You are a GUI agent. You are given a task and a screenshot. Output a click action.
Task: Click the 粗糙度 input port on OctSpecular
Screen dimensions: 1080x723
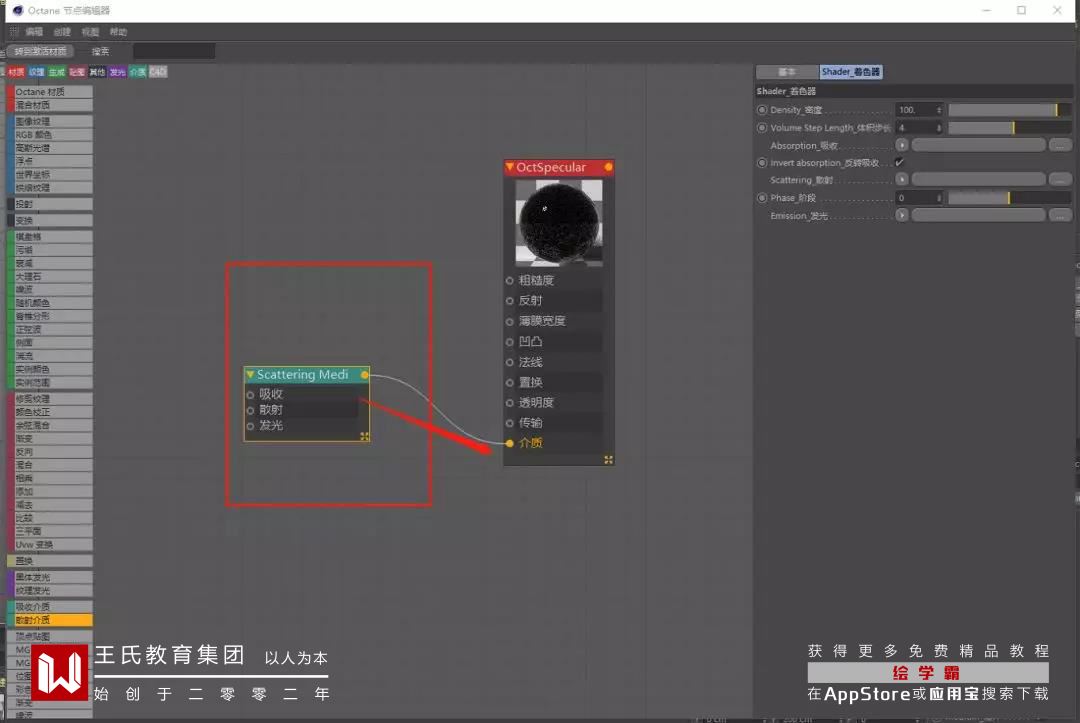pyautogui.click(x=510, y=281)
